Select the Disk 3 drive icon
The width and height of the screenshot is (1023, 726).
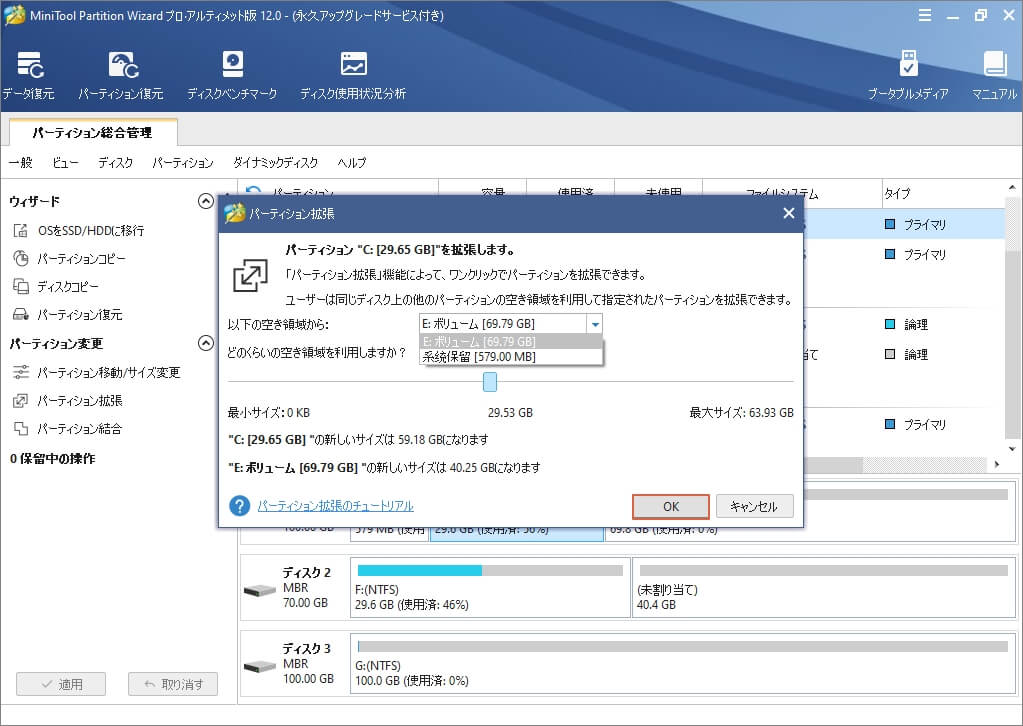coord(260,667)
